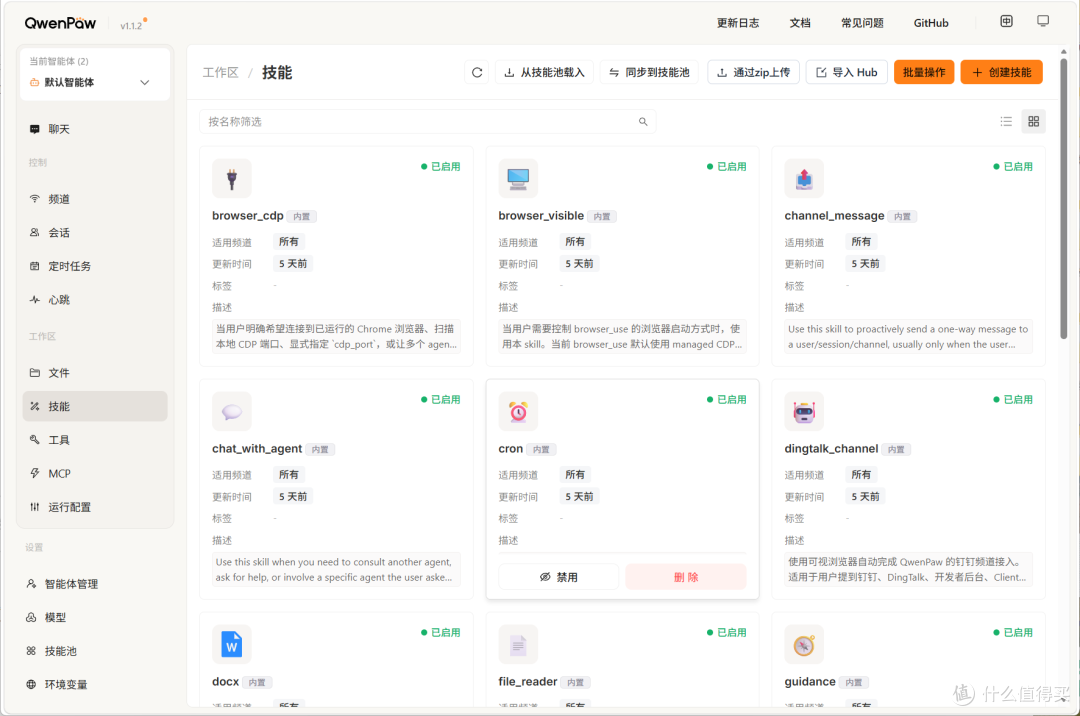Viewport: 1080px width, 716px height.
Task: Open the 会话 sessions page
Action: point(95,233)
